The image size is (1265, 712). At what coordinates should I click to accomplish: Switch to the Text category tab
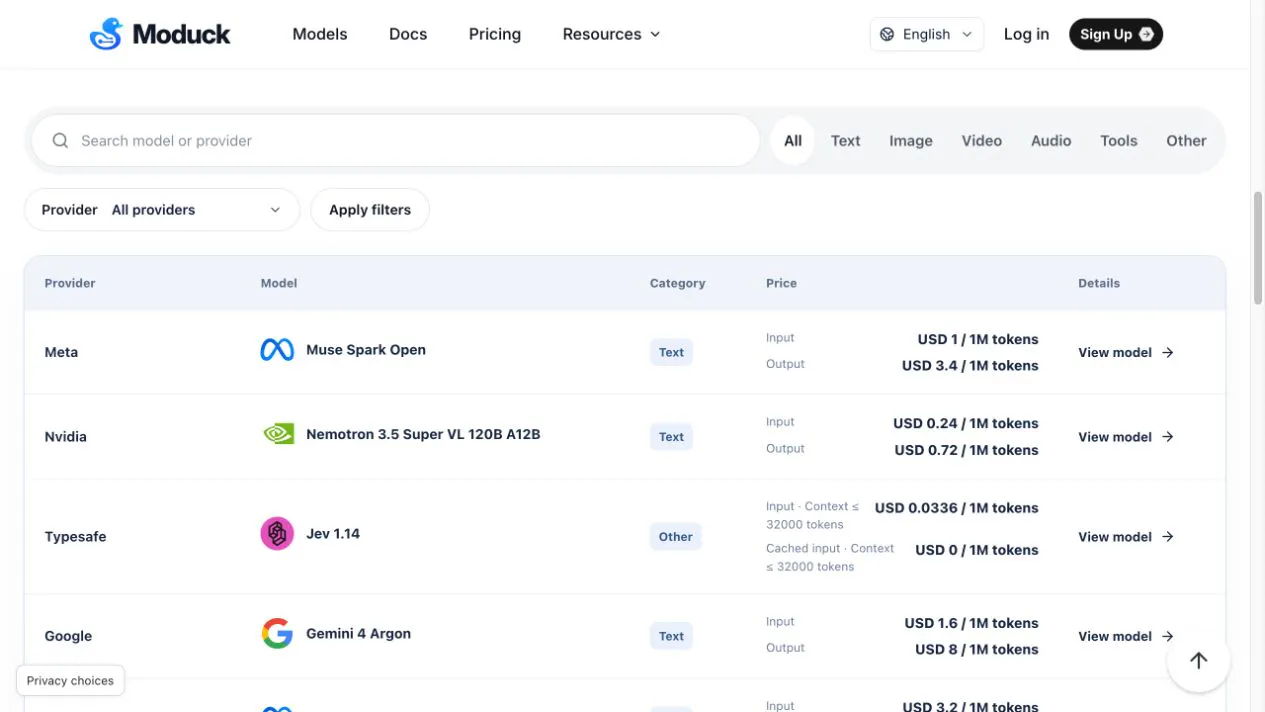coord(846,141)
